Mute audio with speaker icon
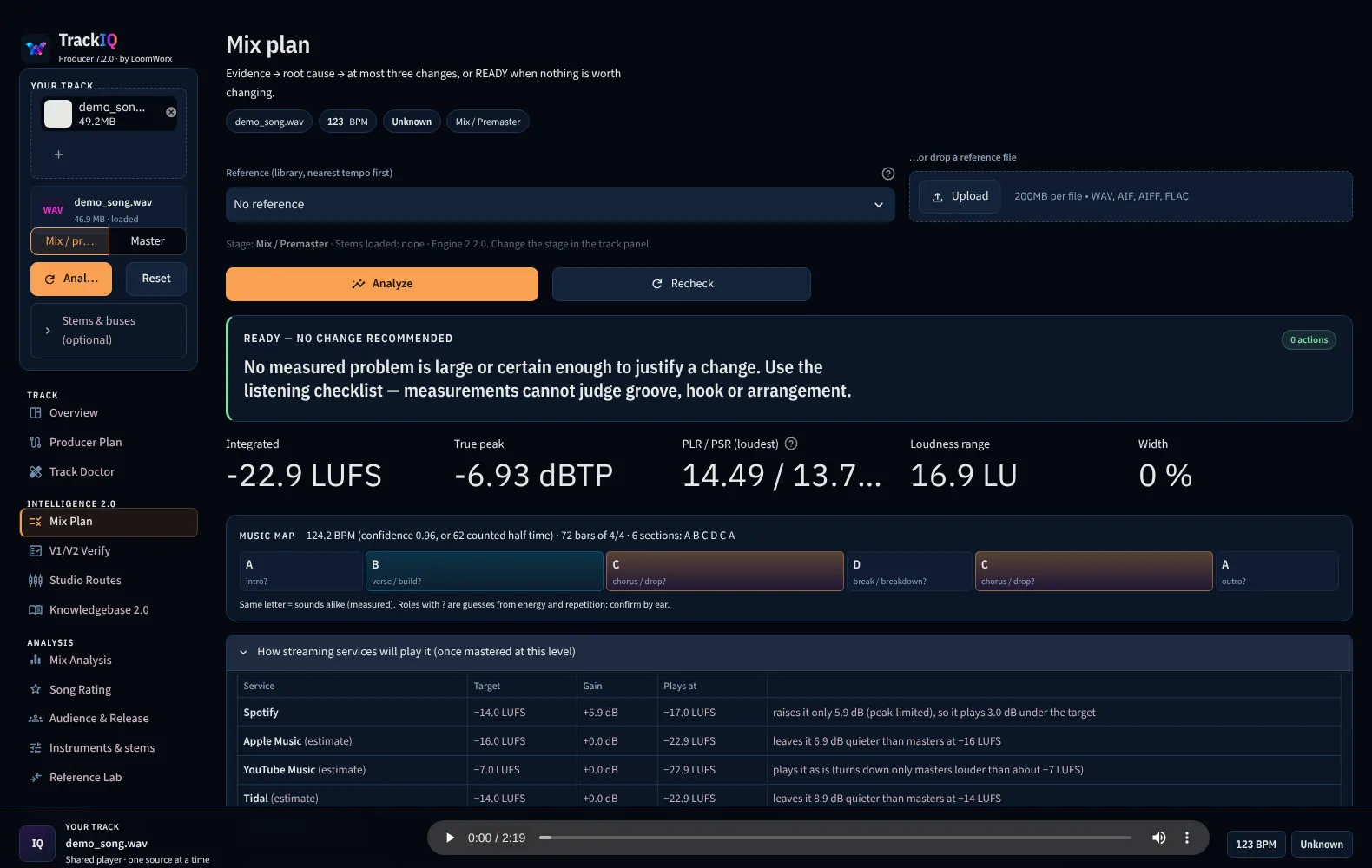1372x868 pixels. pyautogui.click(x=1159, y=838)
